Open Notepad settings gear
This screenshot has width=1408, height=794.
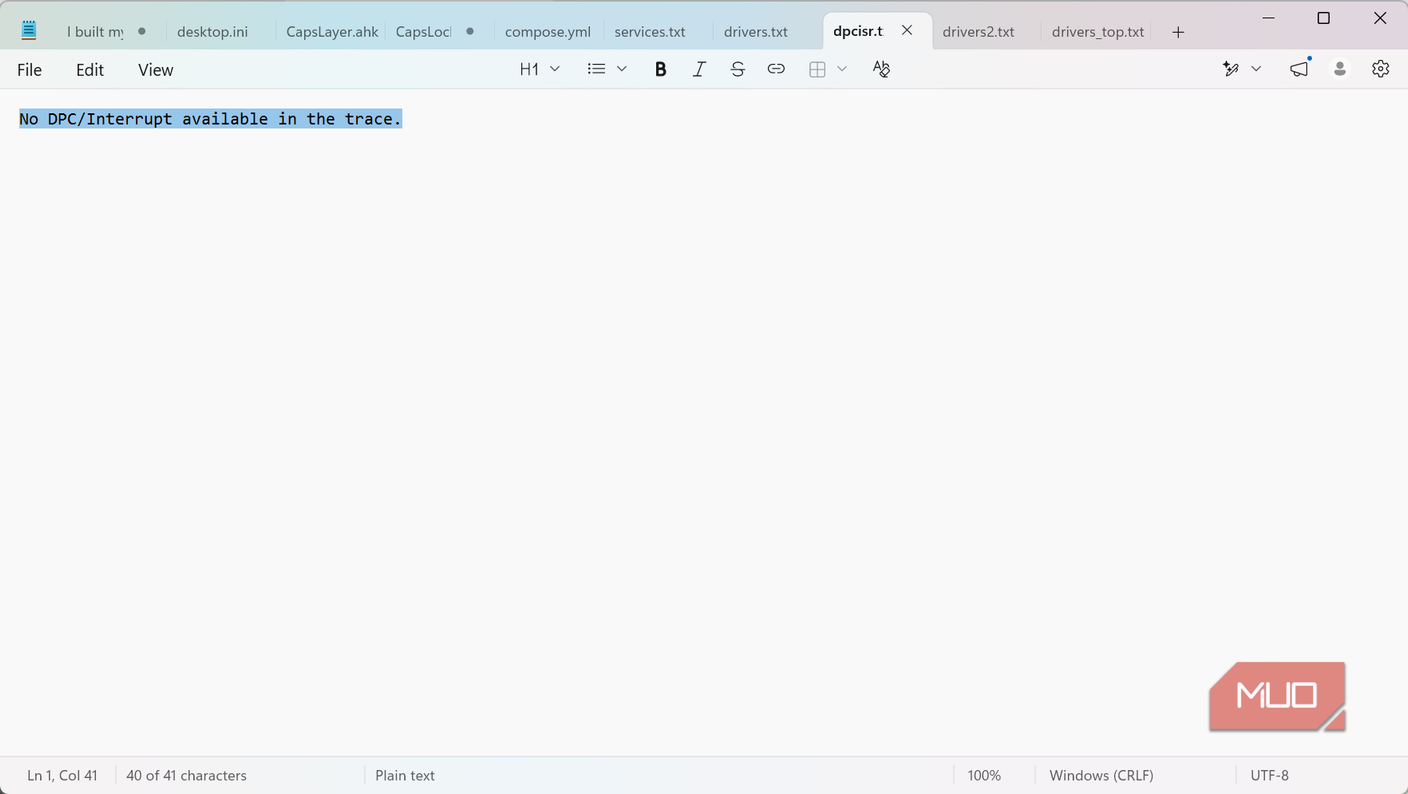point(1381,69)
